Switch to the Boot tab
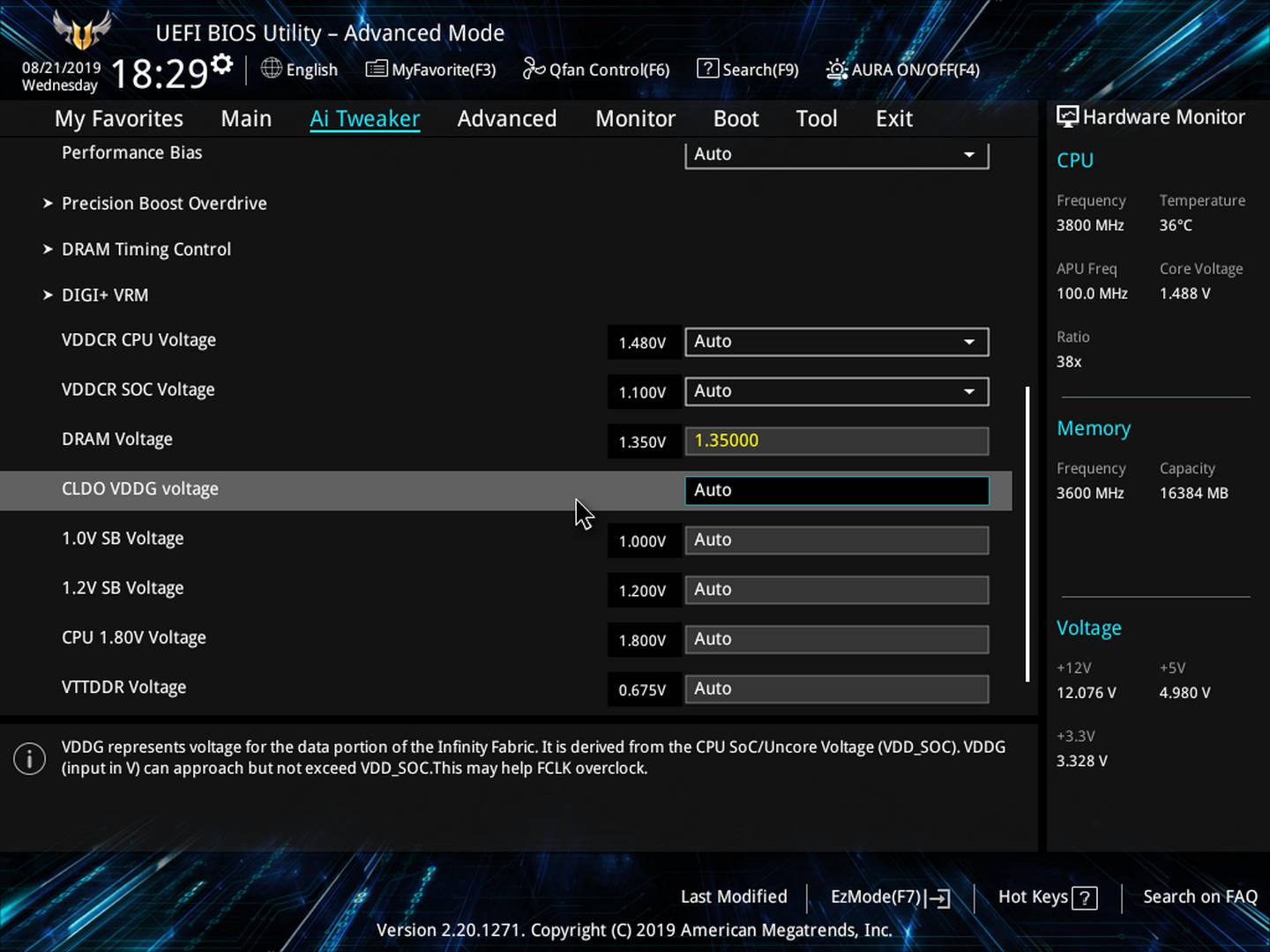The image size is (1270, 952). [x=736, y=119]
